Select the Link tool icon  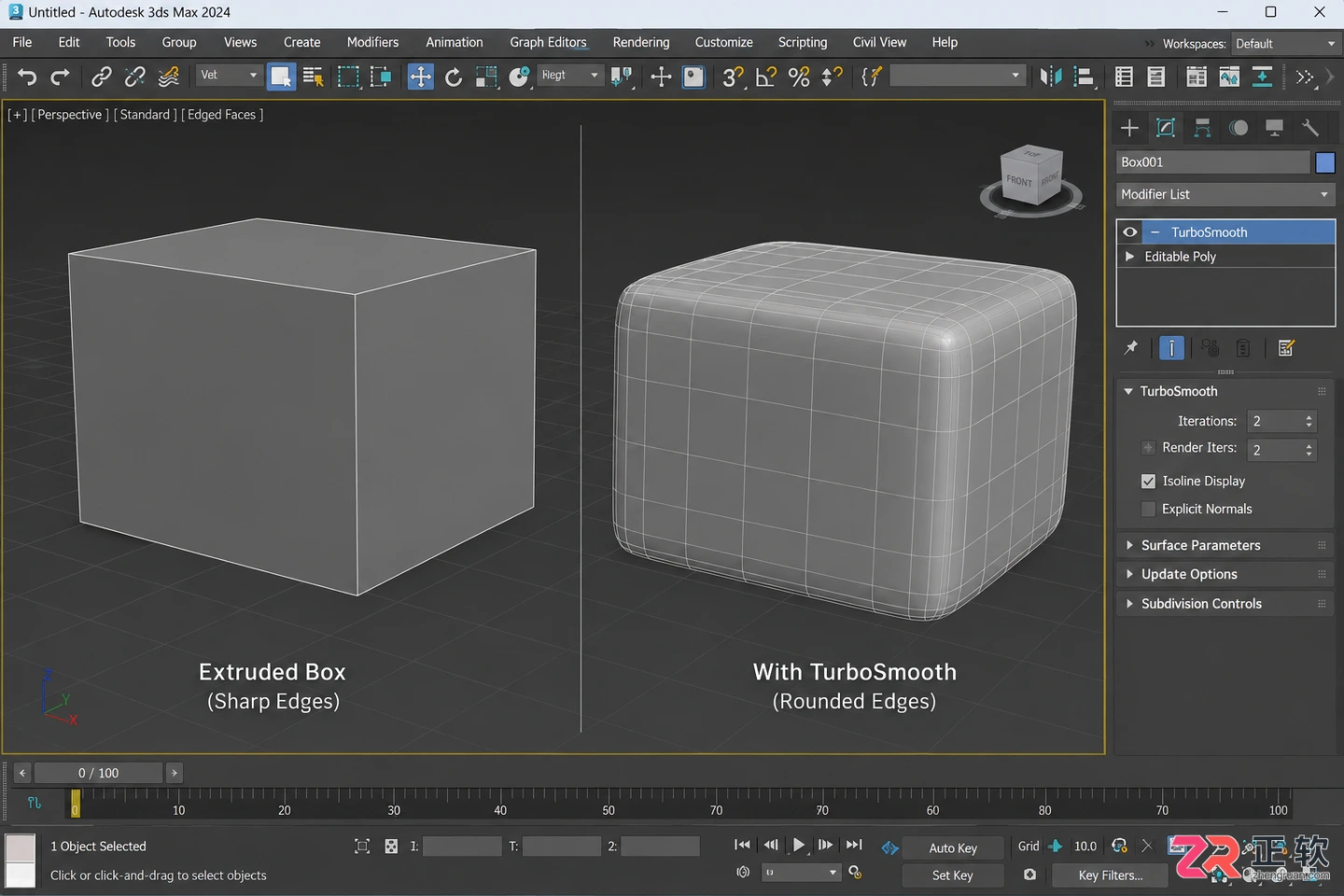(102, 77)
